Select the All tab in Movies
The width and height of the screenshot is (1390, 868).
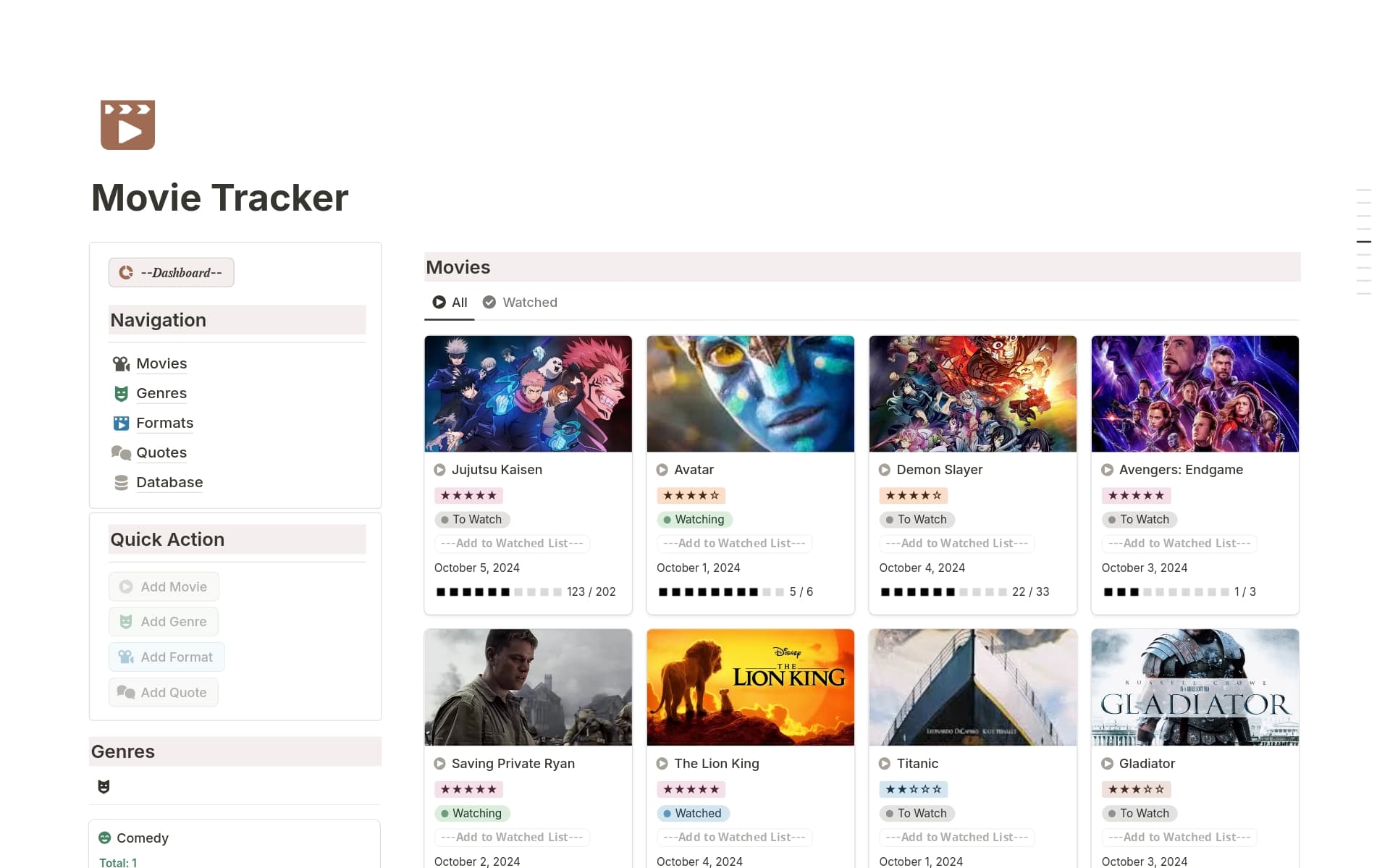tap(450, 303)
